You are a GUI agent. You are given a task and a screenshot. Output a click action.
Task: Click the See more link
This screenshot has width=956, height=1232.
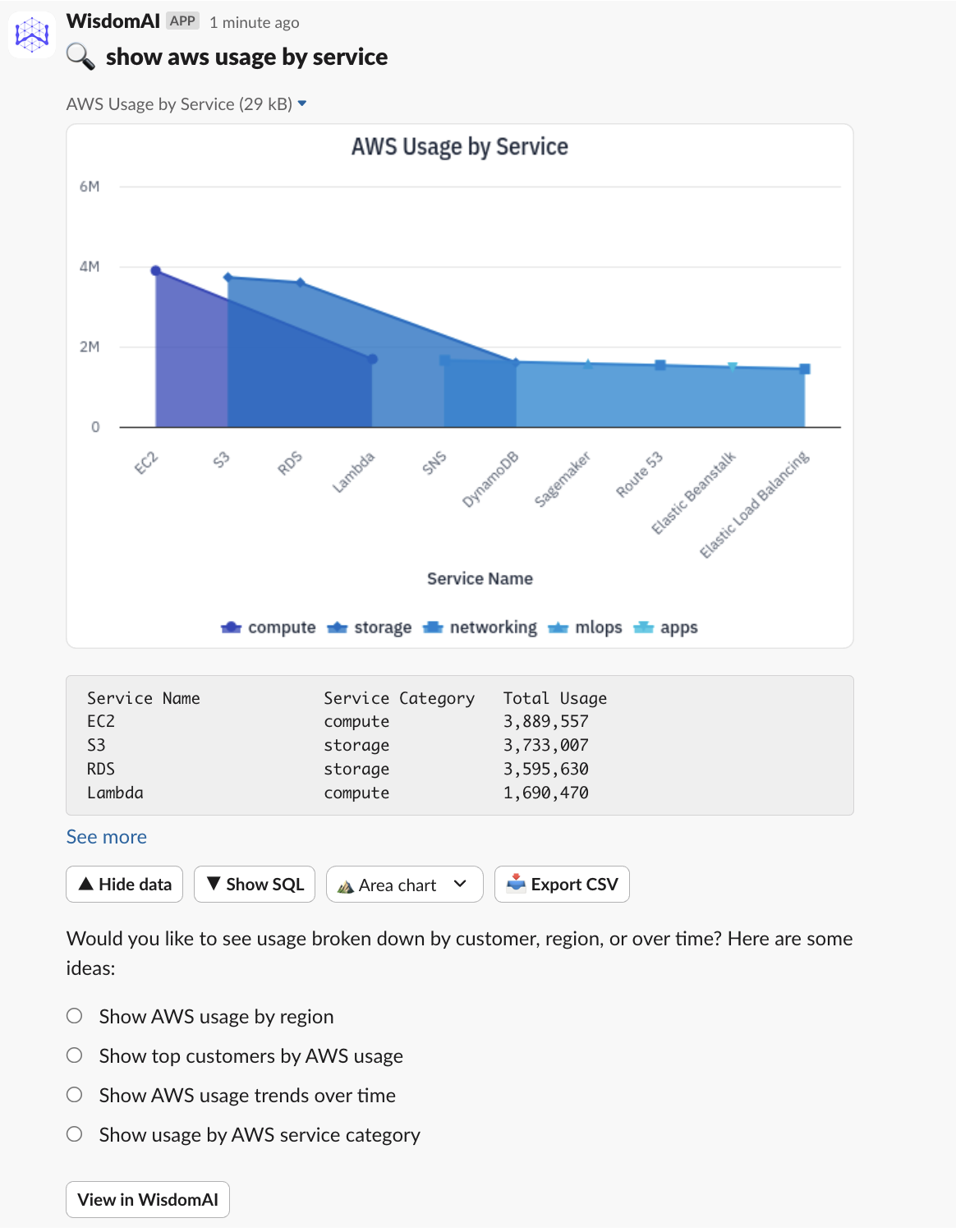click(x=107, y=836)
